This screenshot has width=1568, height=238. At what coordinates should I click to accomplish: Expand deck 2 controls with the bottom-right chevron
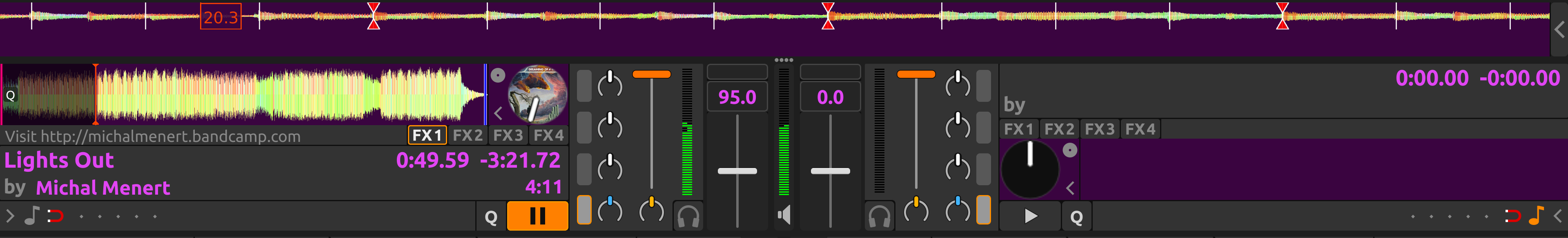[1558, 216]
